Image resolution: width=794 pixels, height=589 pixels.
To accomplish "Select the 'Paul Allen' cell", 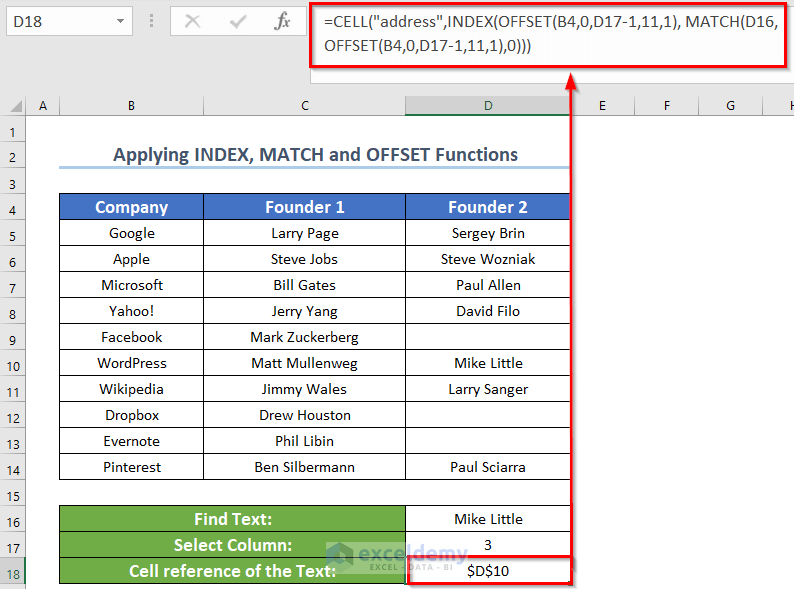I will pyautogui.click(x=488, y=285).
